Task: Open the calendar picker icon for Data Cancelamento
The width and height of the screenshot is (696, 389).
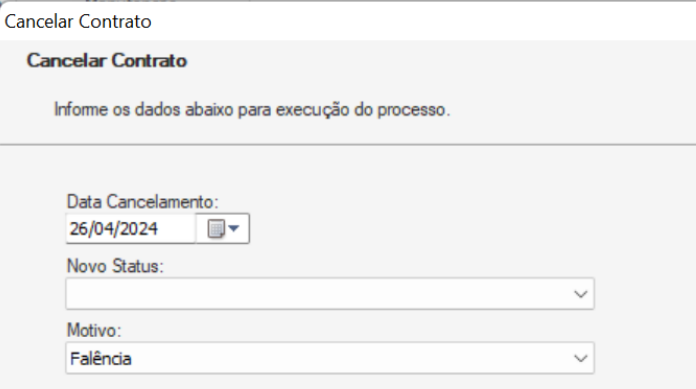Action: 216,229
